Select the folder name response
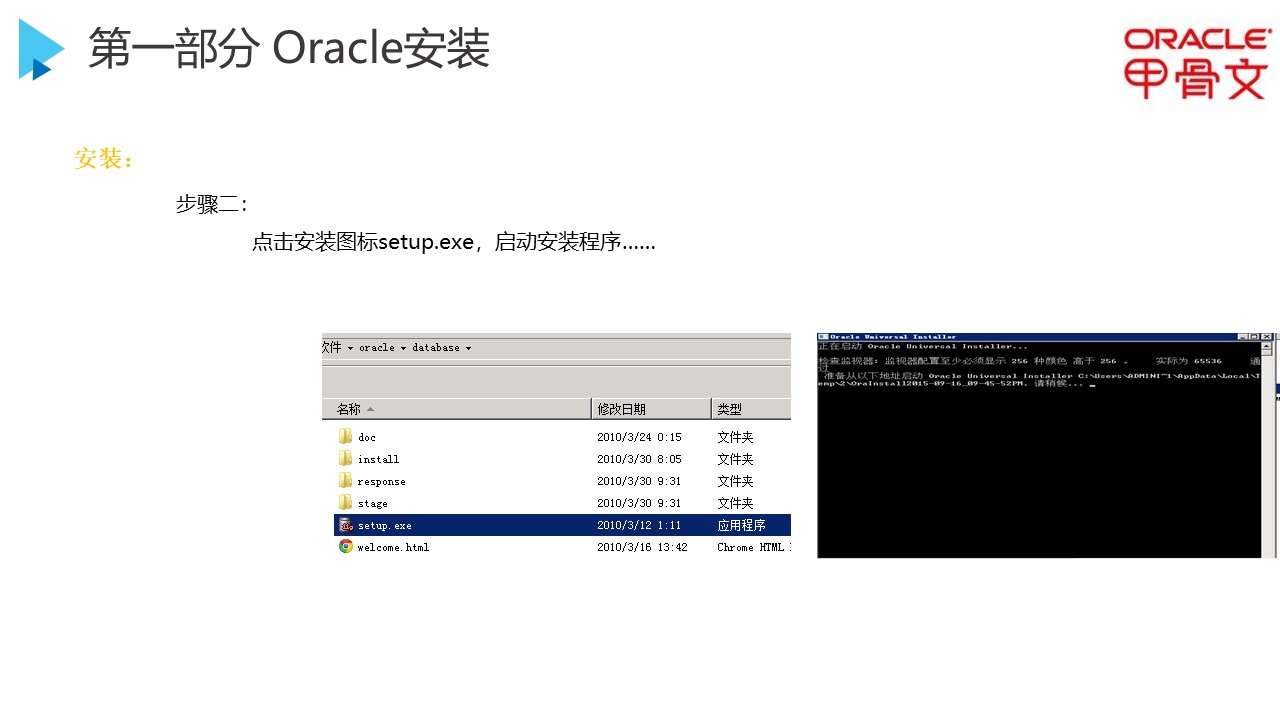This screenshot has height=720, width=1280. coord(381,481)
